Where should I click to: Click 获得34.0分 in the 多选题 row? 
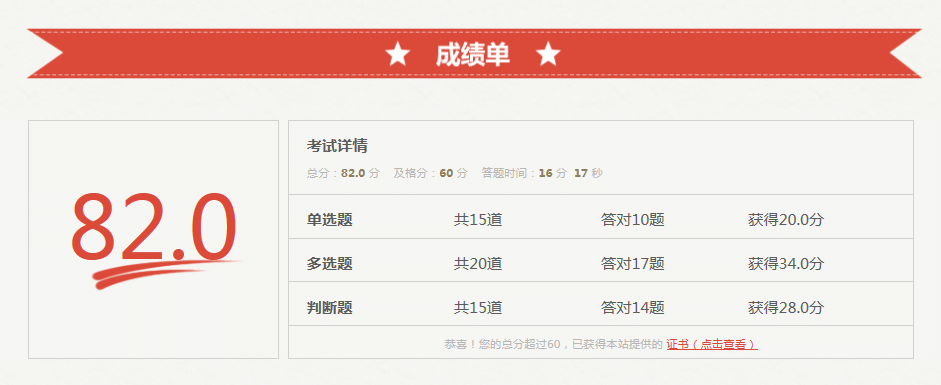pos(786,264)
